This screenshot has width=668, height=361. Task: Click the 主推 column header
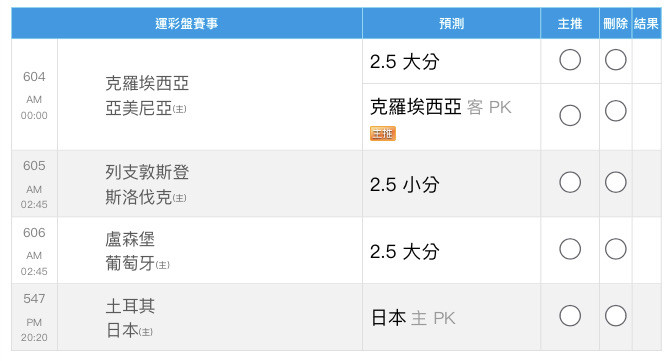(x=570, y=23)
